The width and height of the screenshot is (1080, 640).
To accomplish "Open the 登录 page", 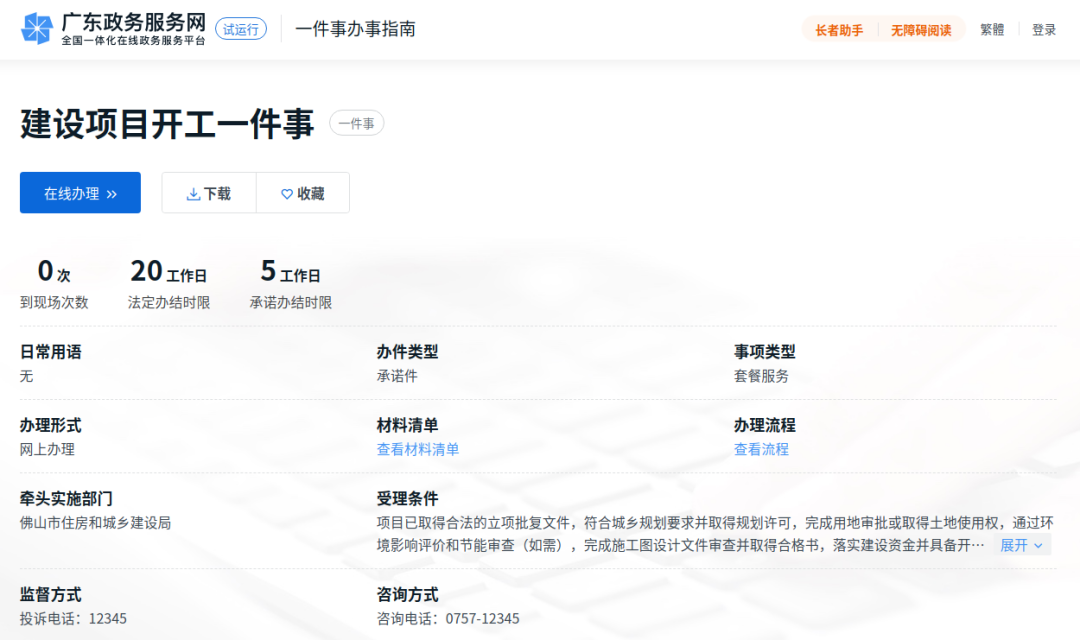I will tap(1043, 30).
